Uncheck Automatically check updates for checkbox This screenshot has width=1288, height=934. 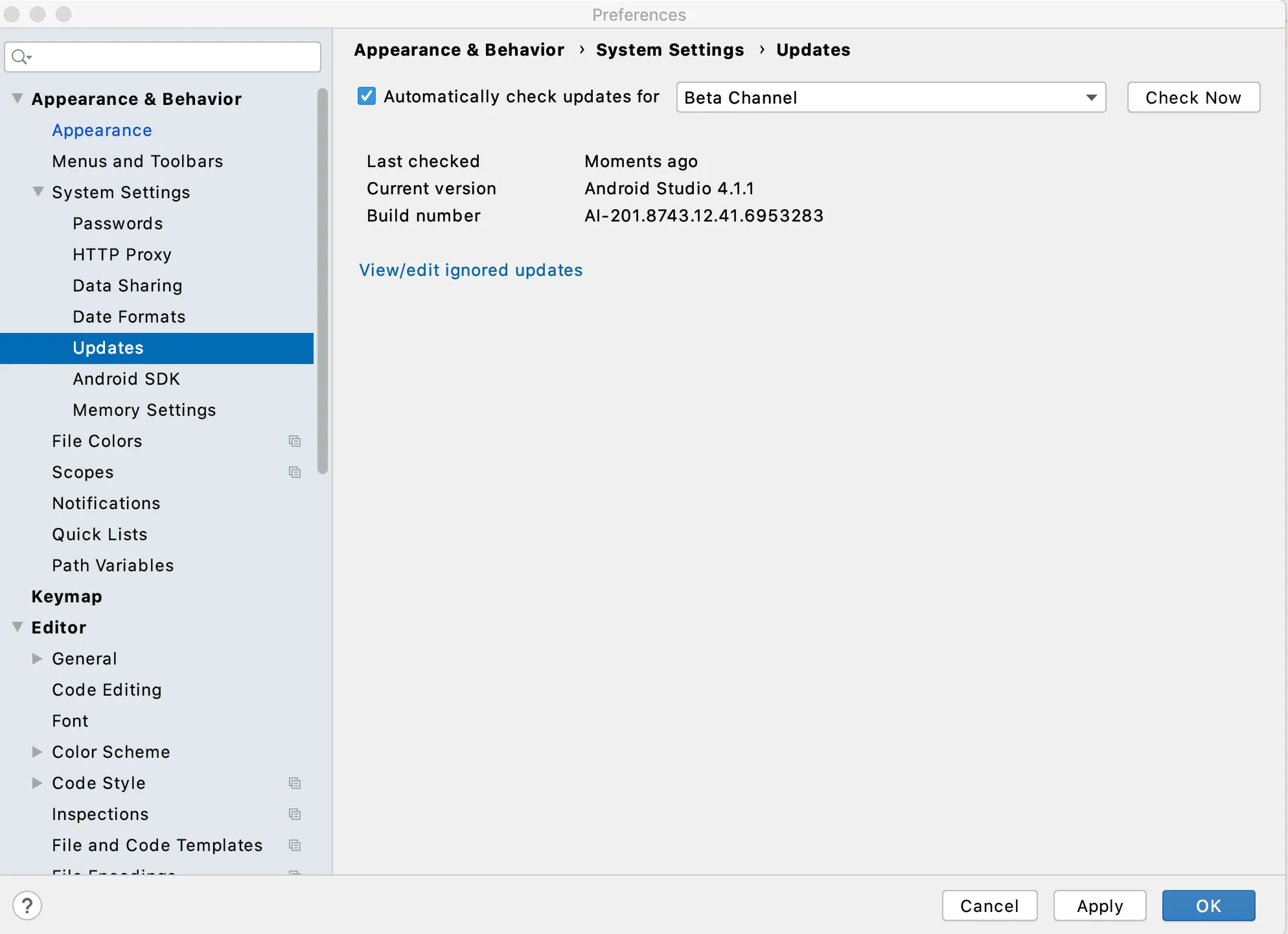(x=367, y=97)
